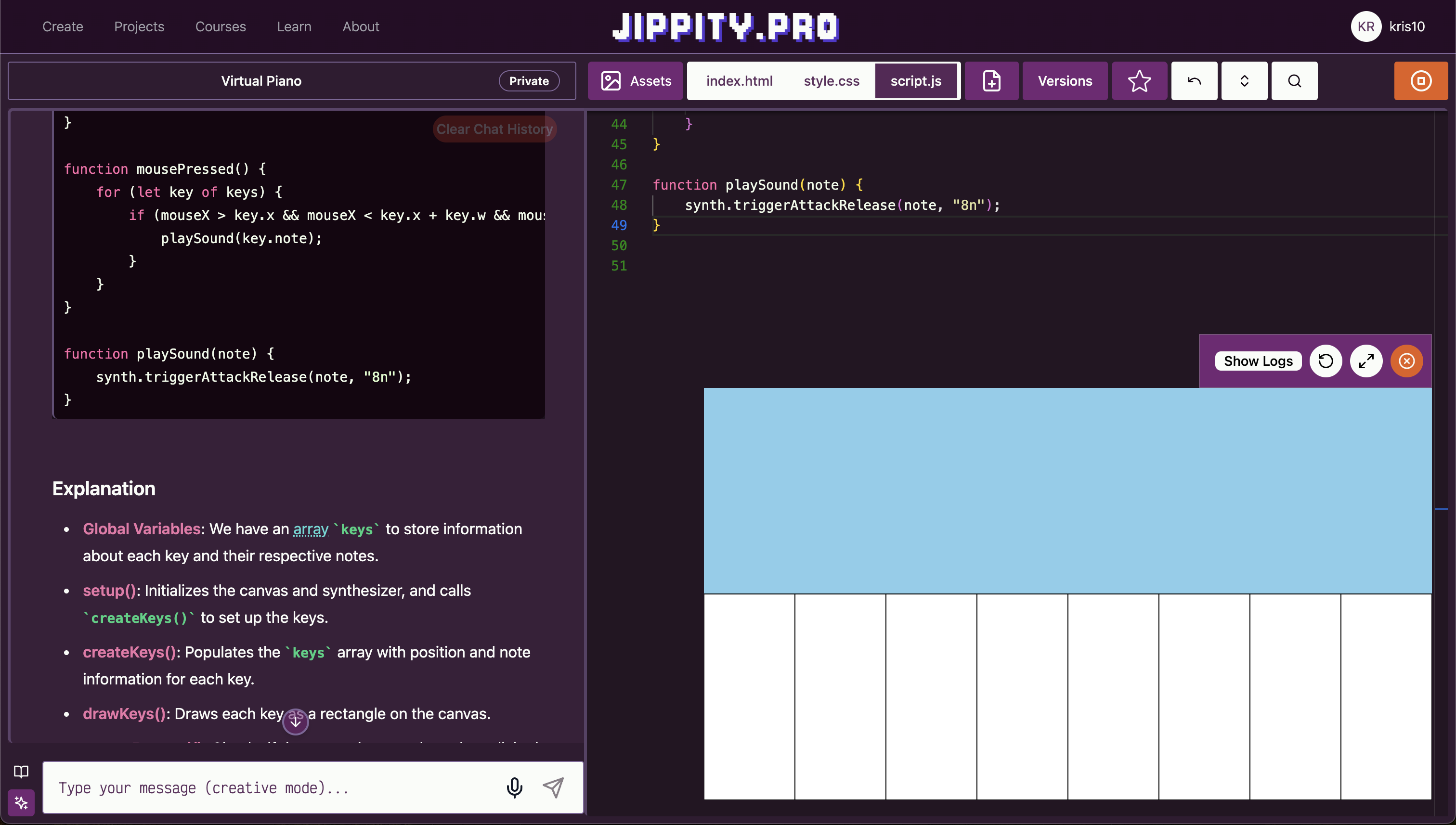Stop the running project with orange button
The width and height of the screenshot is (1456, 825).
[1420, 81]
